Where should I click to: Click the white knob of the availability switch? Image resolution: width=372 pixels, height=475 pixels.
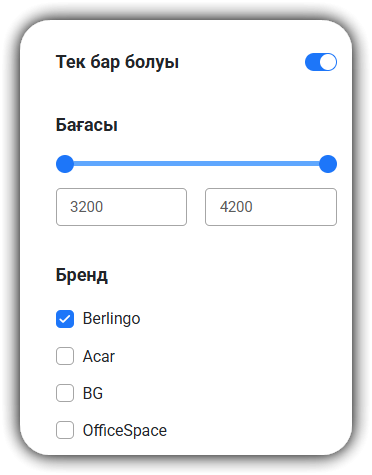tap(328, 62)
